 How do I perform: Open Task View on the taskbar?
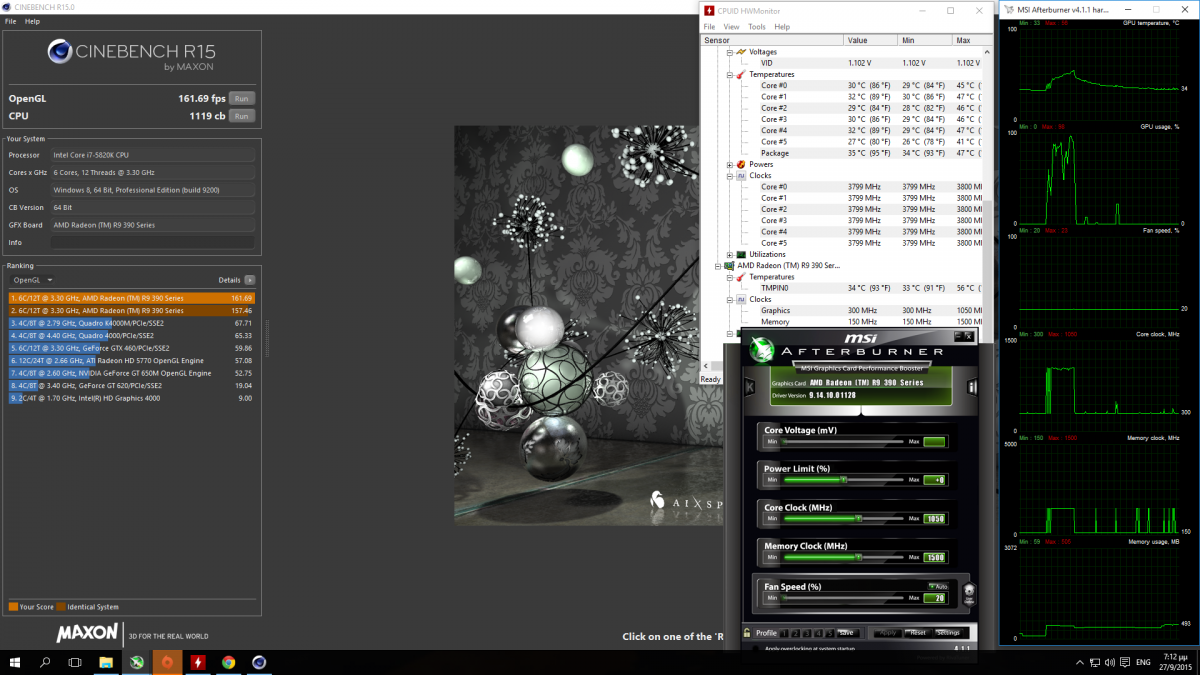click(x=75, y=662)
